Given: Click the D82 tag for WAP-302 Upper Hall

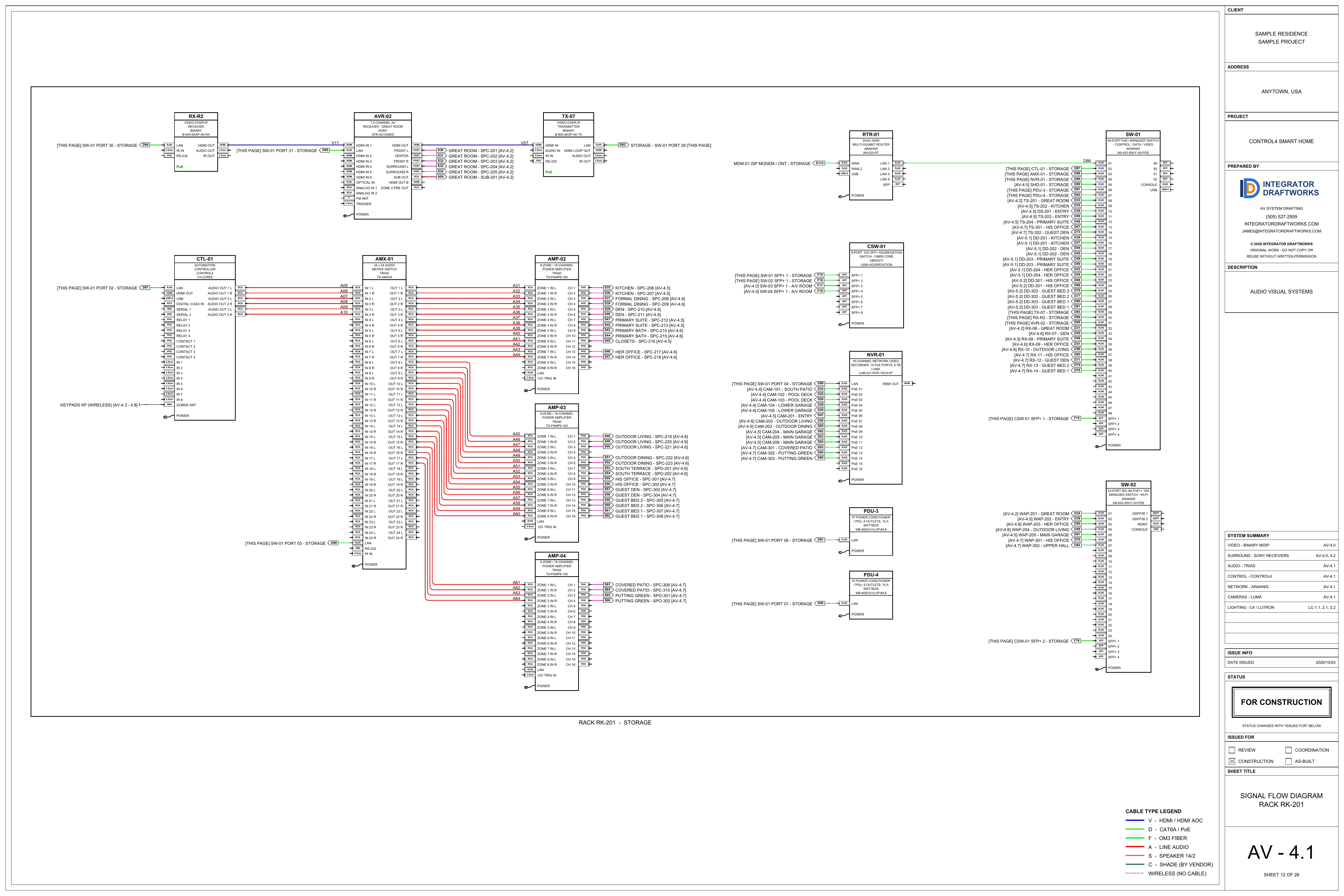Looking at the screenshot, I should click(x=1077, y=545).
